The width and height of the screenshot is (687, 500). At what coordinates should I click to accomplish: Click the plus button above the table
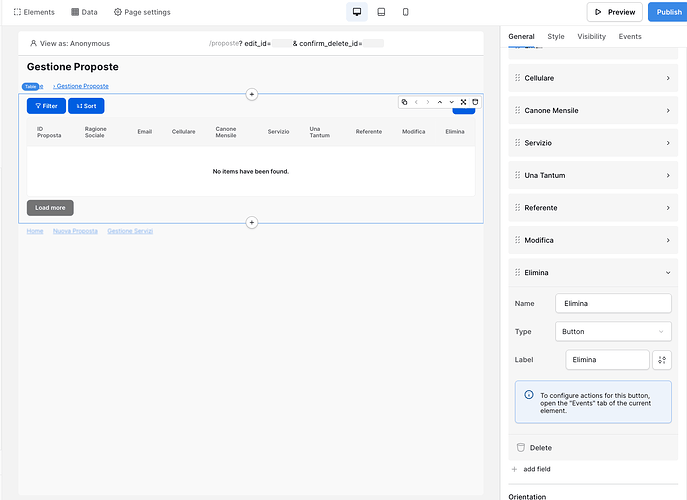tap(251, 94)
